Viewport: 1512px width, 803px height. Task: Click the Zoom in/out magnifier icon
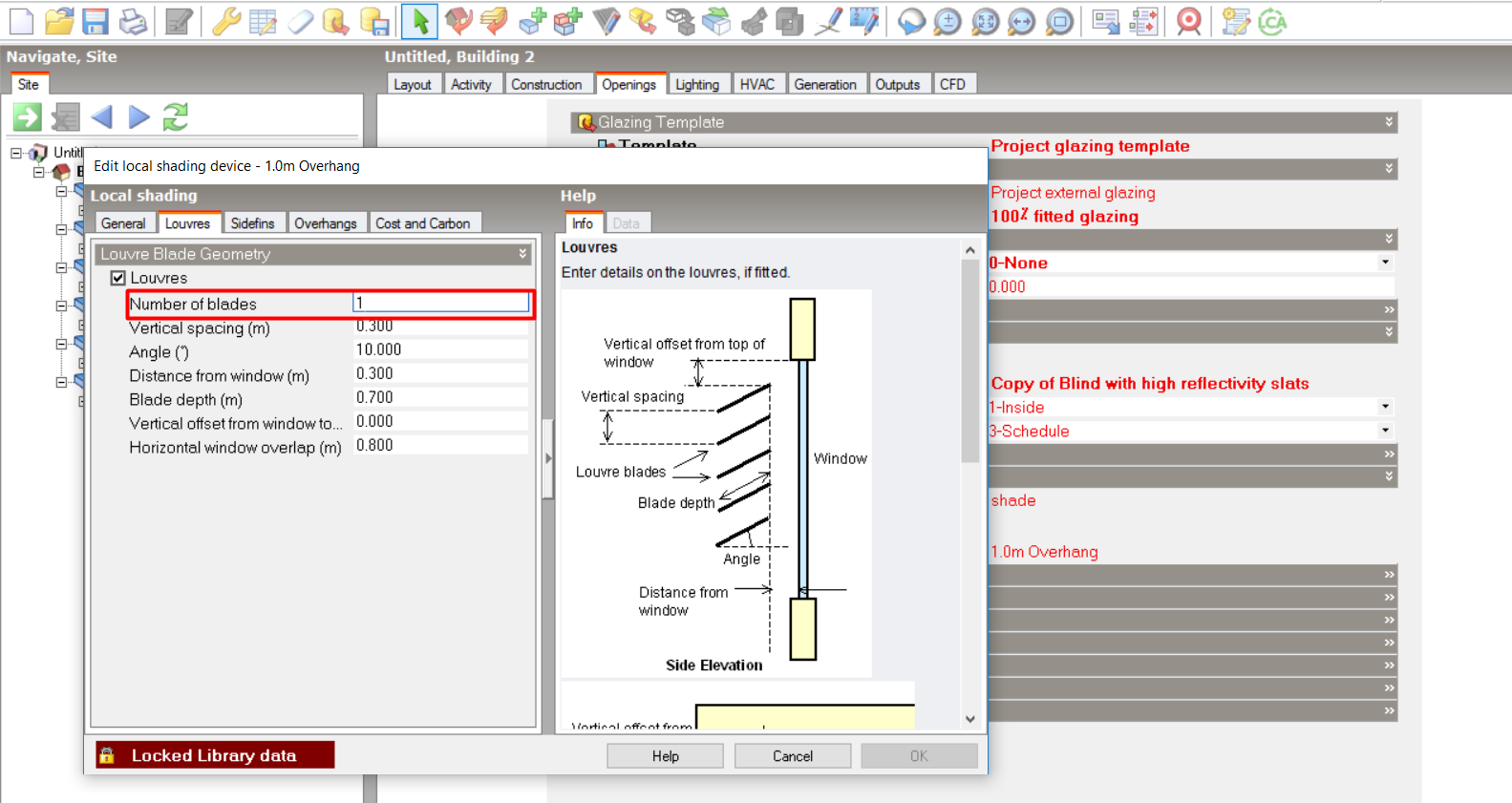point(948,21)
